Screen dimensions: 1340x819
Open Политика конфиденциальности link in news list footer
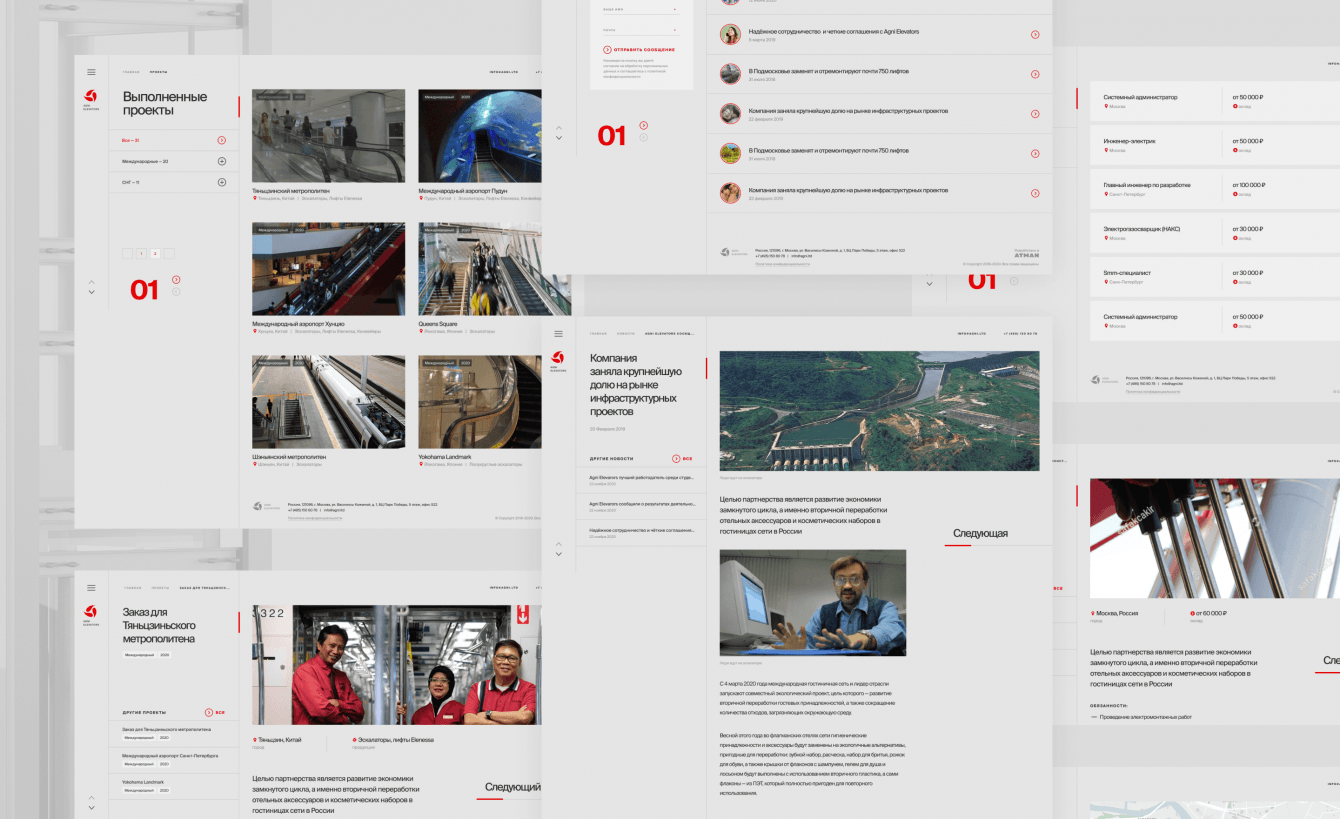[x=782, y=264]
